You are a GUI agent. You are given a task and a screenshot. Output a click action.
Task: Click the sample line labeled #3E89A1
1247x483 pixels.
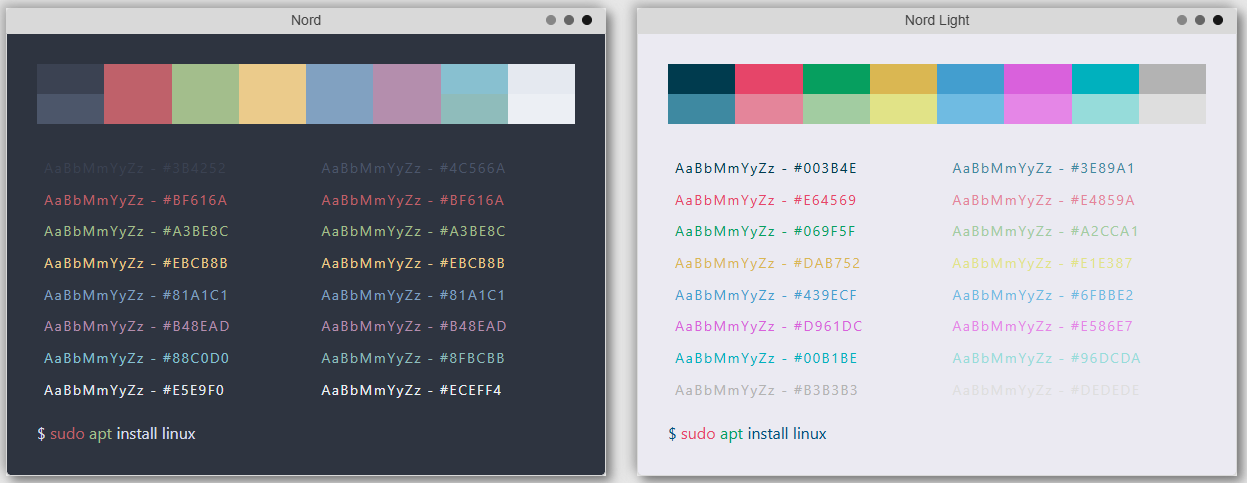1044,168
